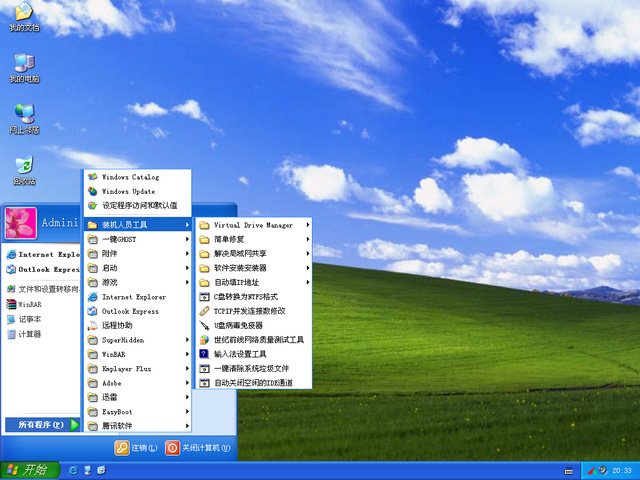Screen dimensions: 640x480
Task: Expand the 一键GHOST submenu arrow
Action: click(x=187, y=239)
